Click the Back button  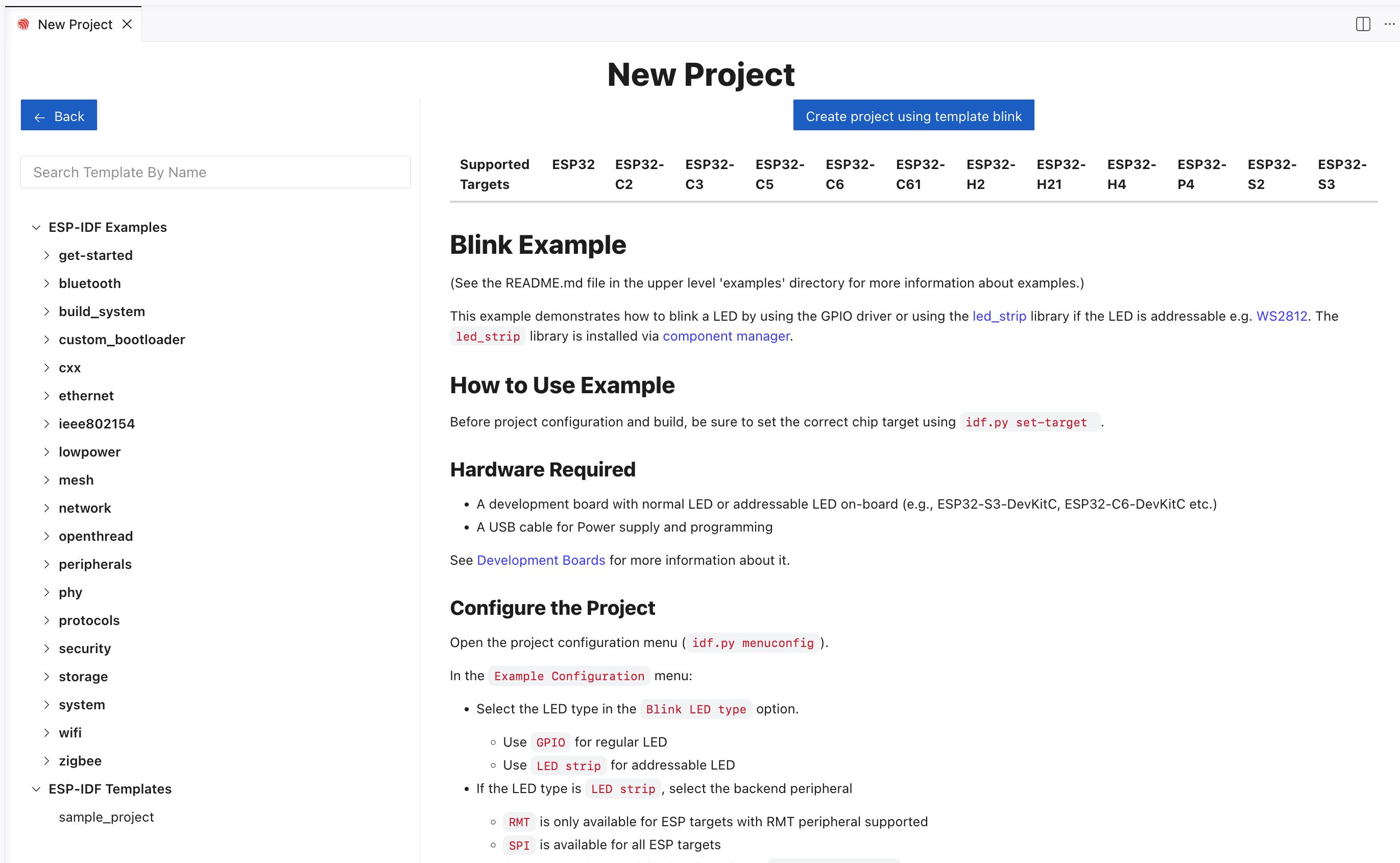click(59, 115)
